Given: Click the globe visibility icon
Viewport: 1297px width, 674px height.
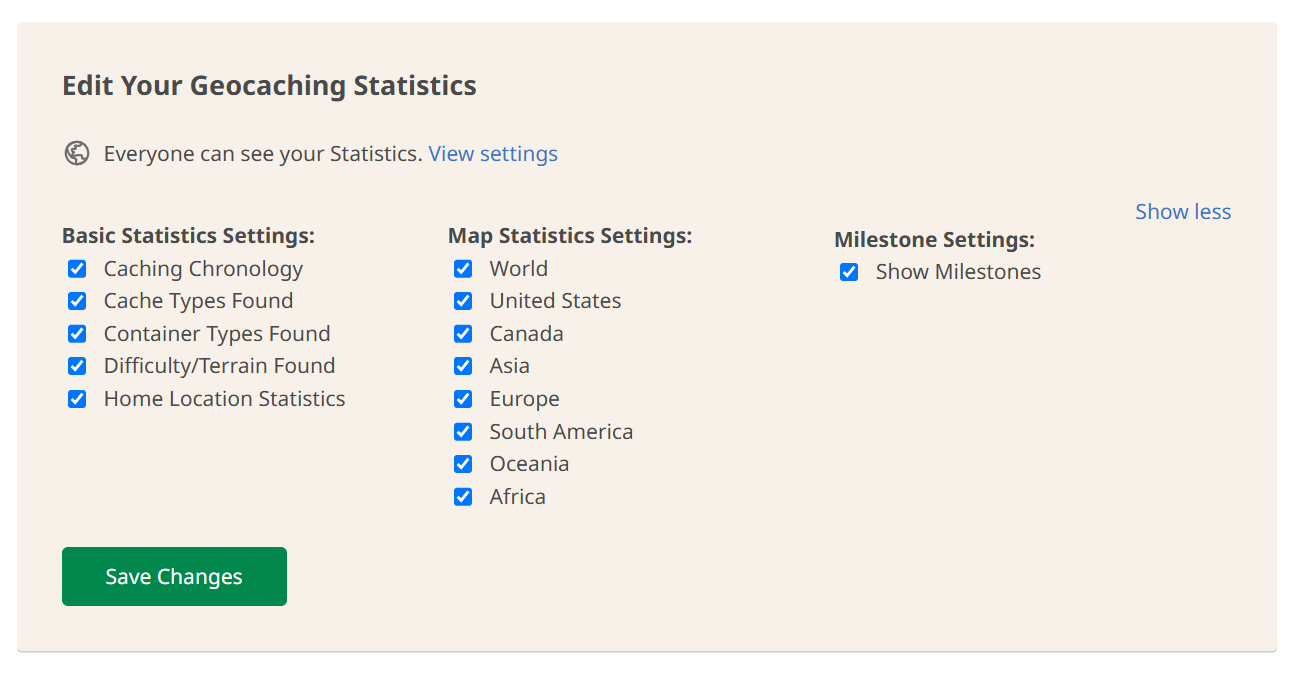Looking at the screenshot, I should 77,154.
